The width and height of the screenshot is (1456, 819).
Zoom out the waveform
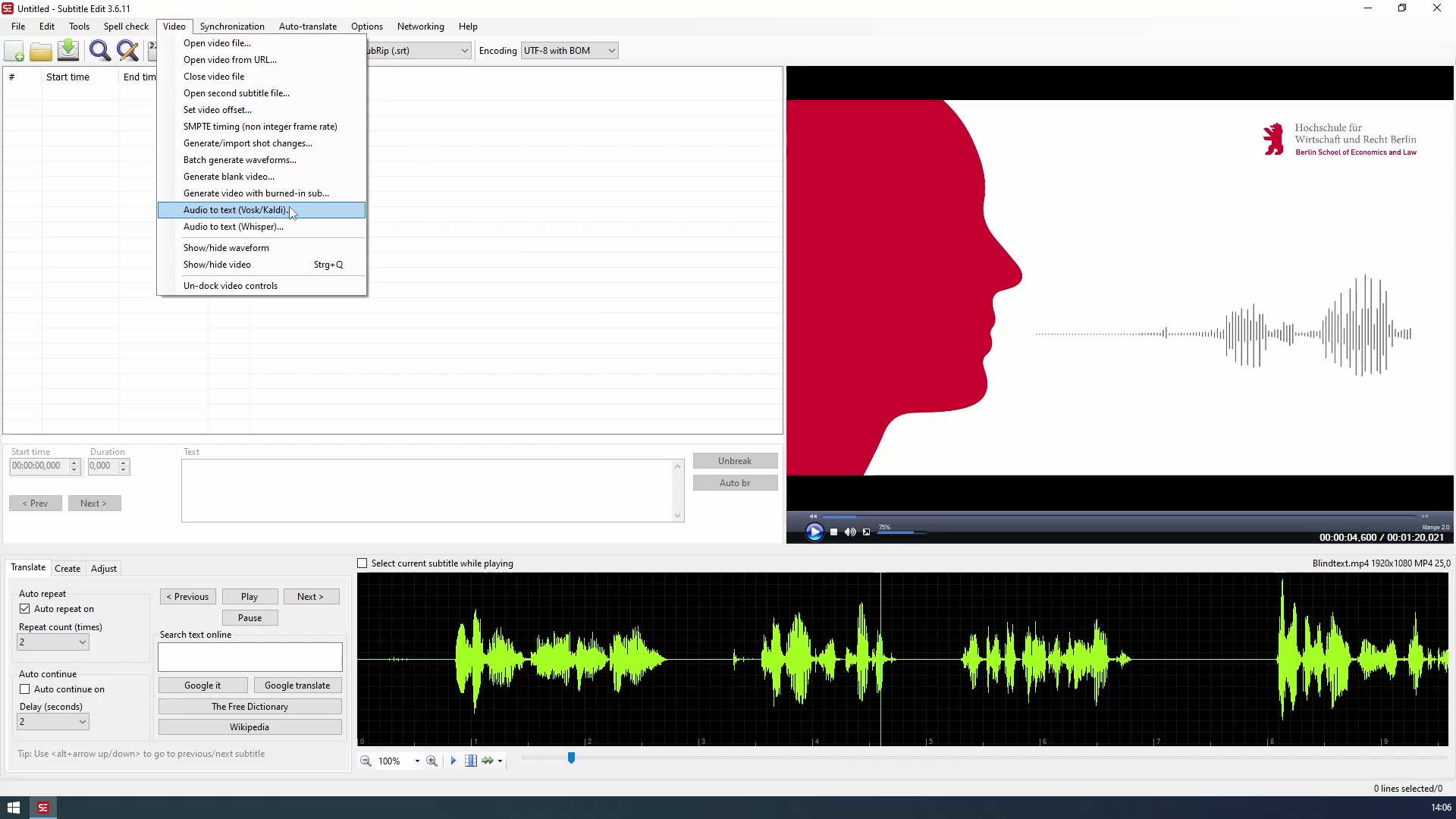[366, 761]
